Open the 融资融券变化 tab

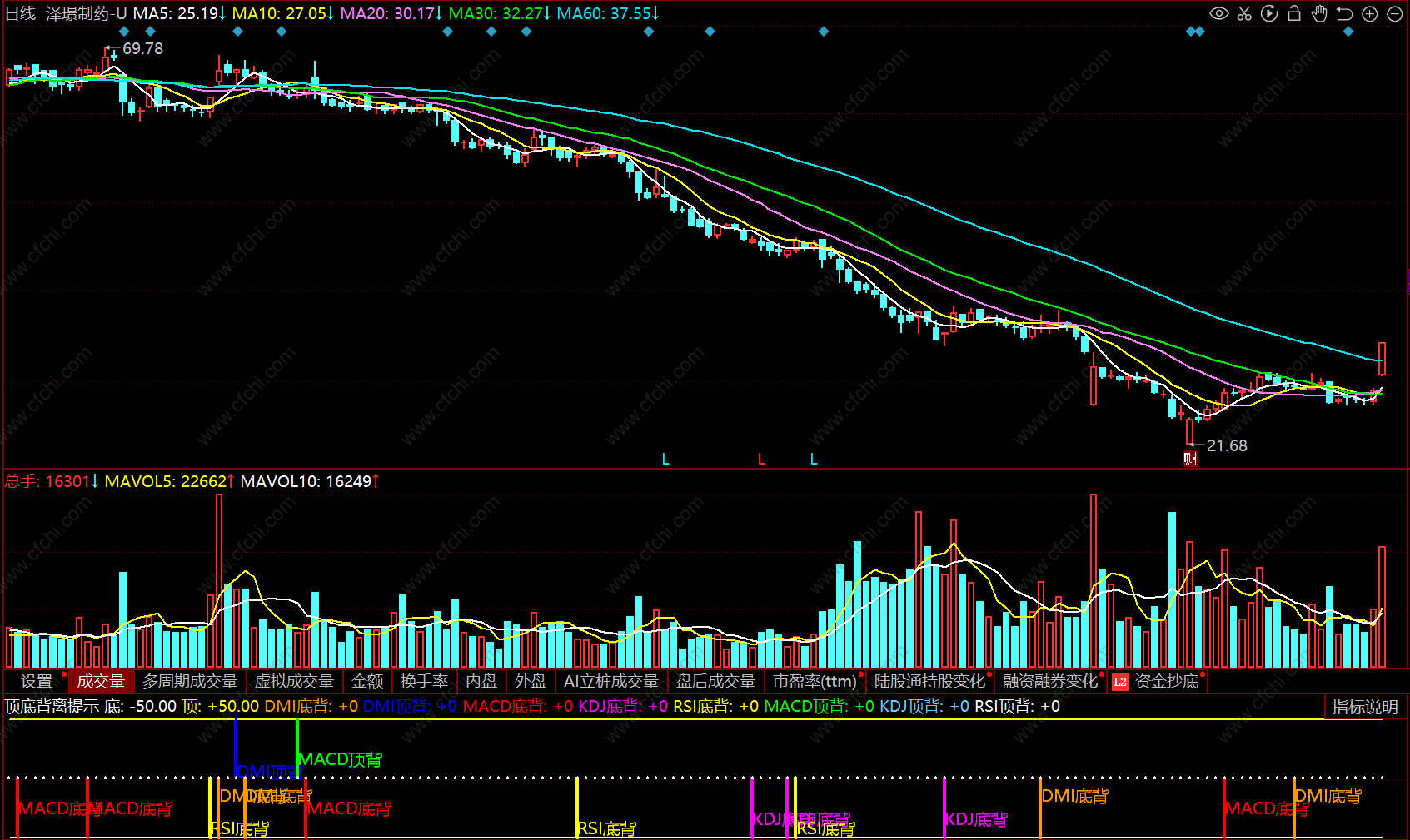tap(1050, 681)
